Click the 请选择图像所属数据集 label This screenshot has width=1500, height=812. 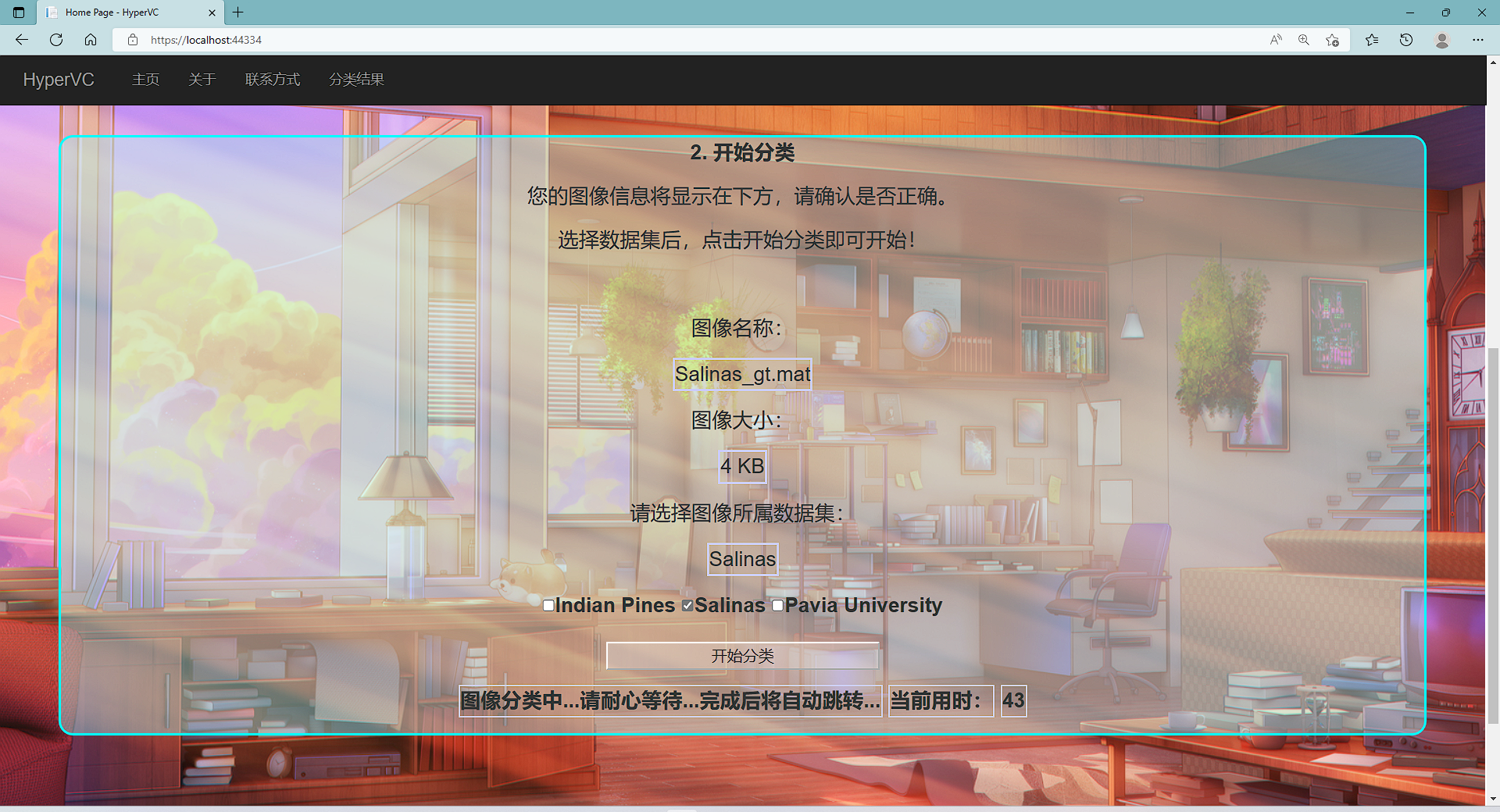(x=737, y=513)
